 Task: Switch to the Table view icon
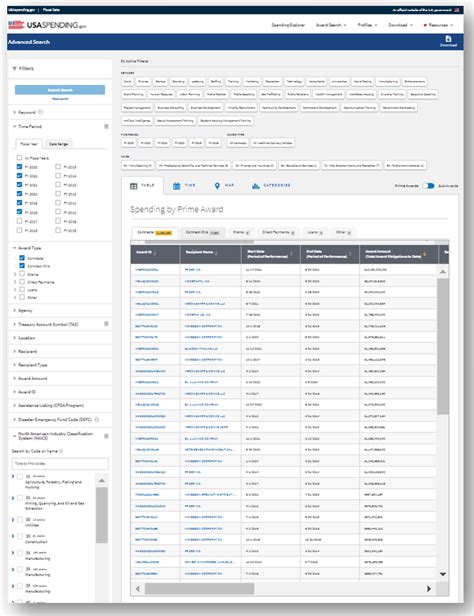[134, 186]
